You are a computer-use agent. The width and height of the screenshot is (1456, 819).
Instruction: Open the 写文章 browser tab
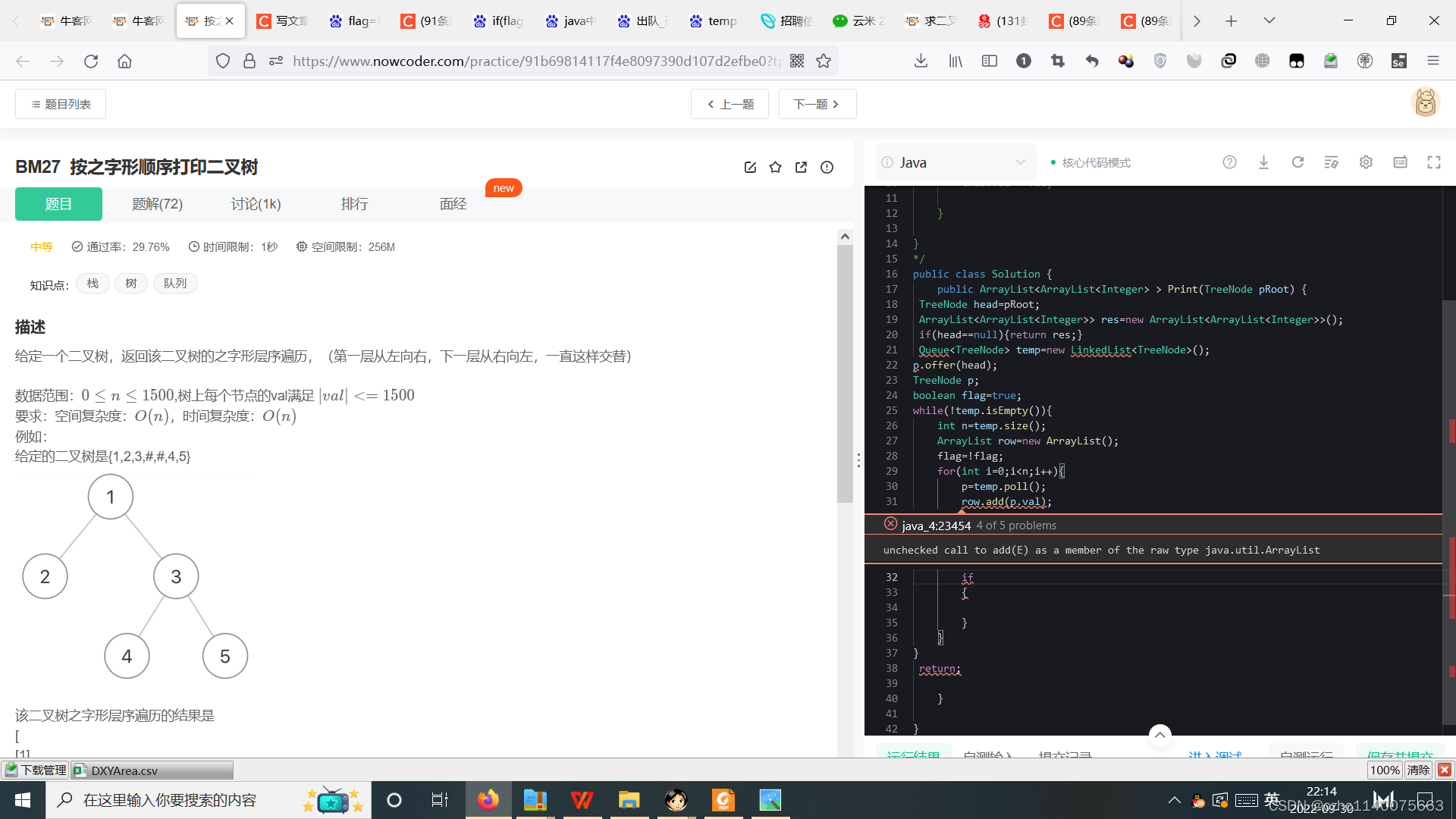pyautogui.click(x=284, y=21)
